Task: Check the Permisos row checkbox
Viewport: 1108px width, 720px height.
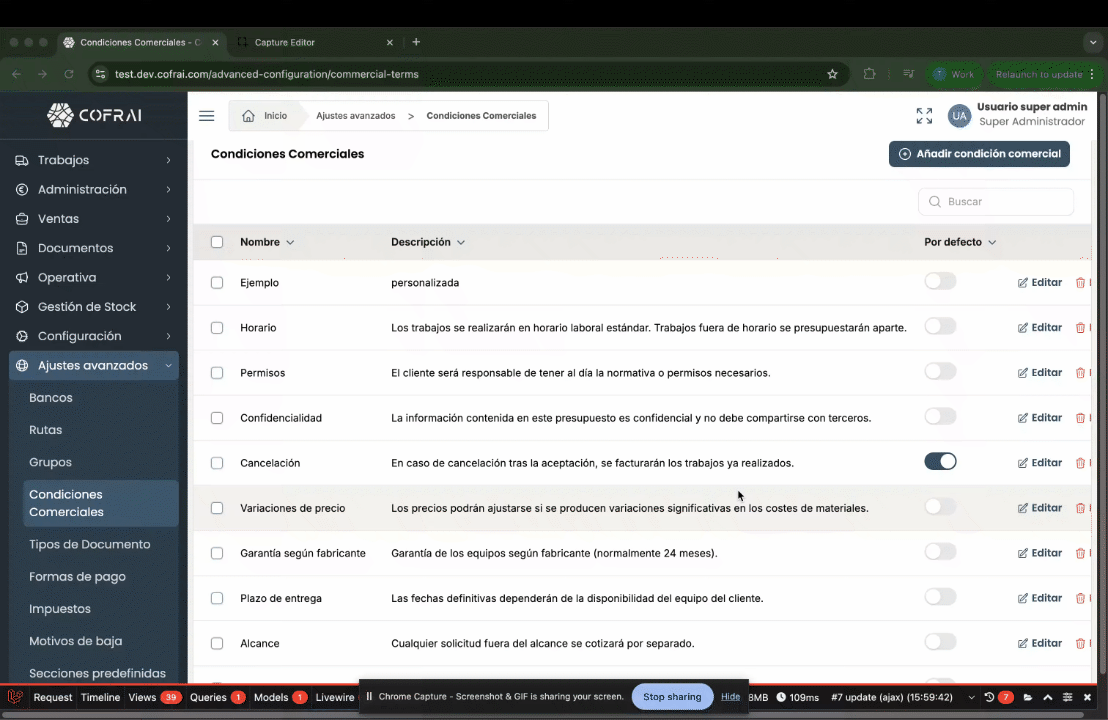Action: point(217,373)
